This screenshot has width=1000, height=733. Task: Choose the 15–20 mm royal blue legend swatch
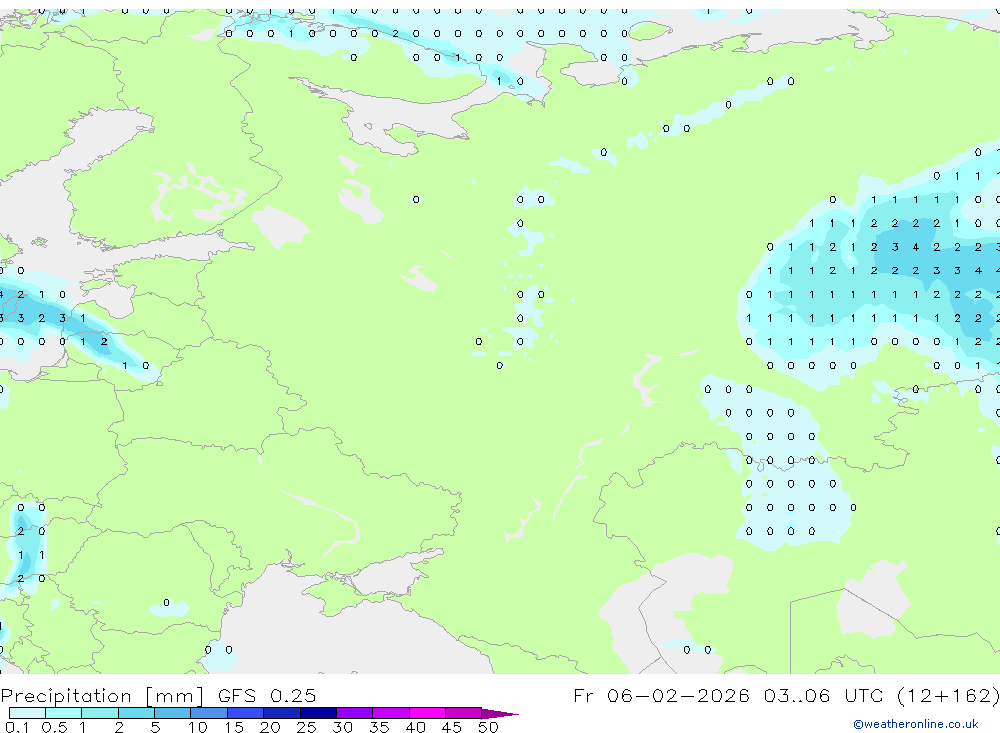(246, 713)
